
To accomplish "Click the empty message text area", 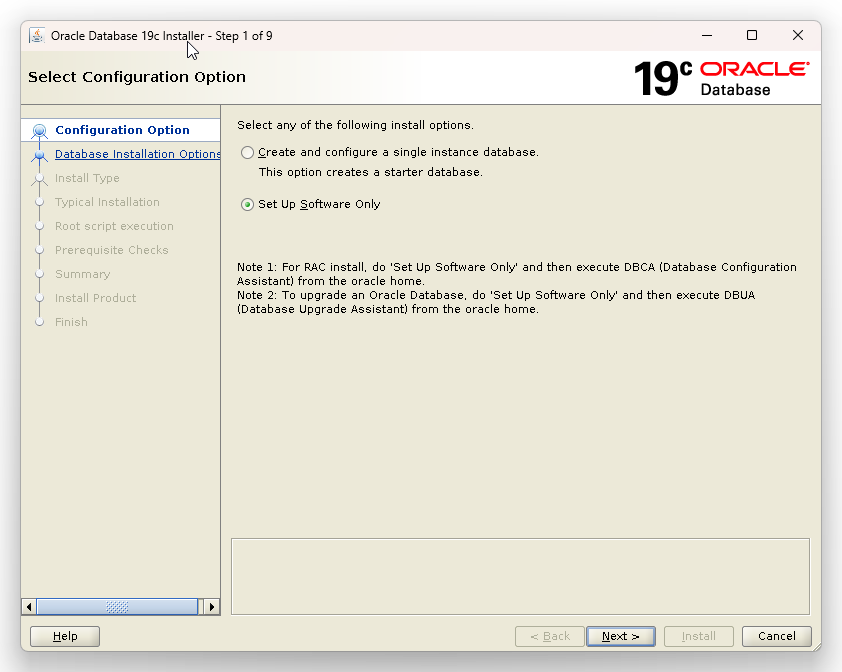I will coord(520,576).
